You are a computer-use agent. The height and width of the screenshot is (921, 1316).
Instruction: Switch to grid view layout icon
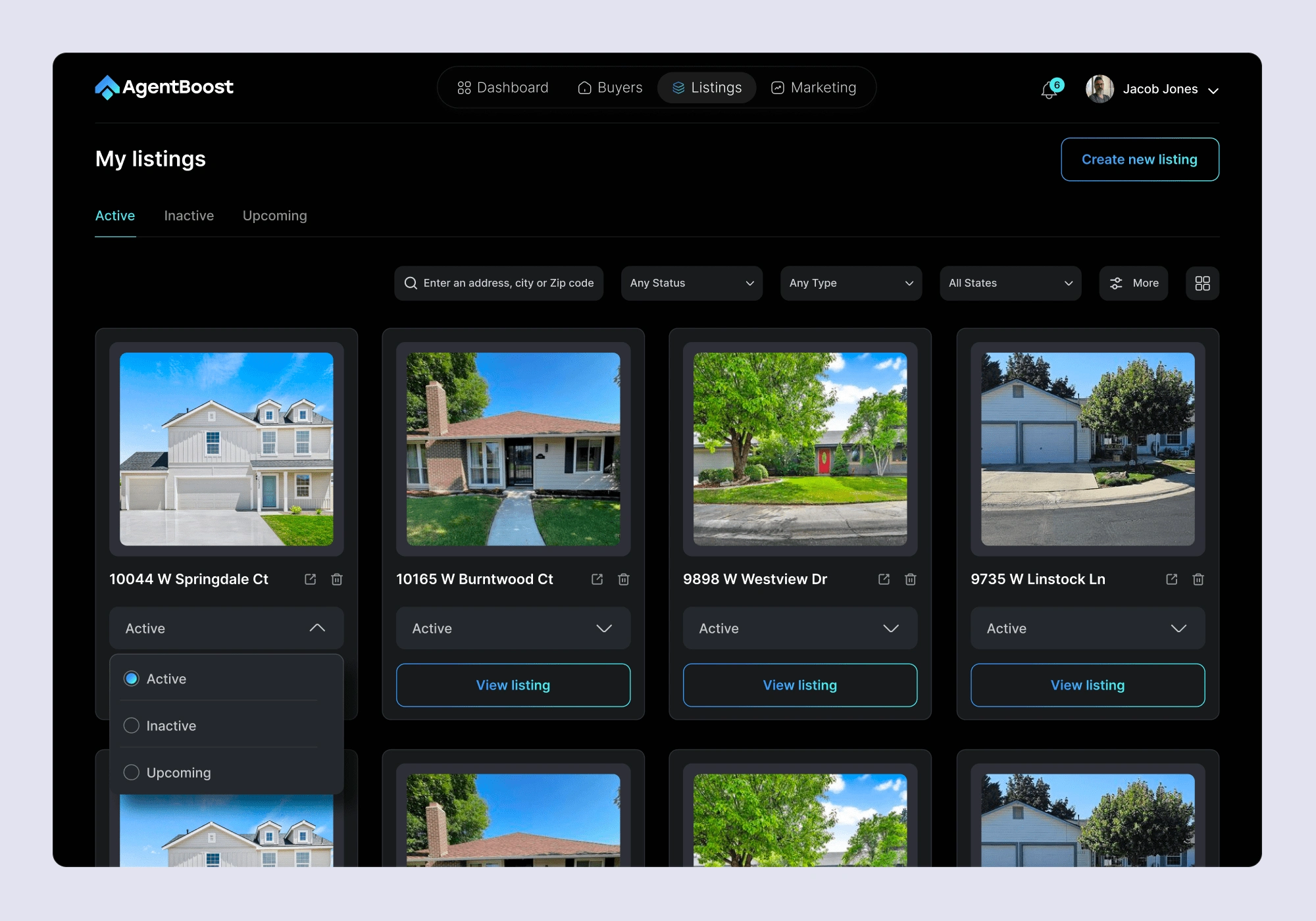1202,284
